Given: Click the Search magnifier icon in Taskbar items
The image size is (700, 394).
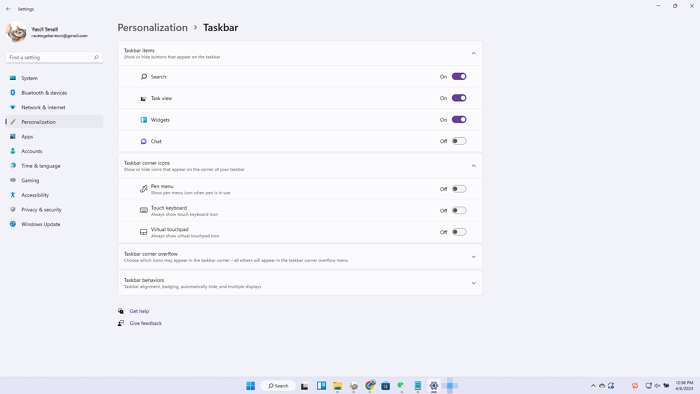Looking at the screenshot, I should [x=144, y=77].
